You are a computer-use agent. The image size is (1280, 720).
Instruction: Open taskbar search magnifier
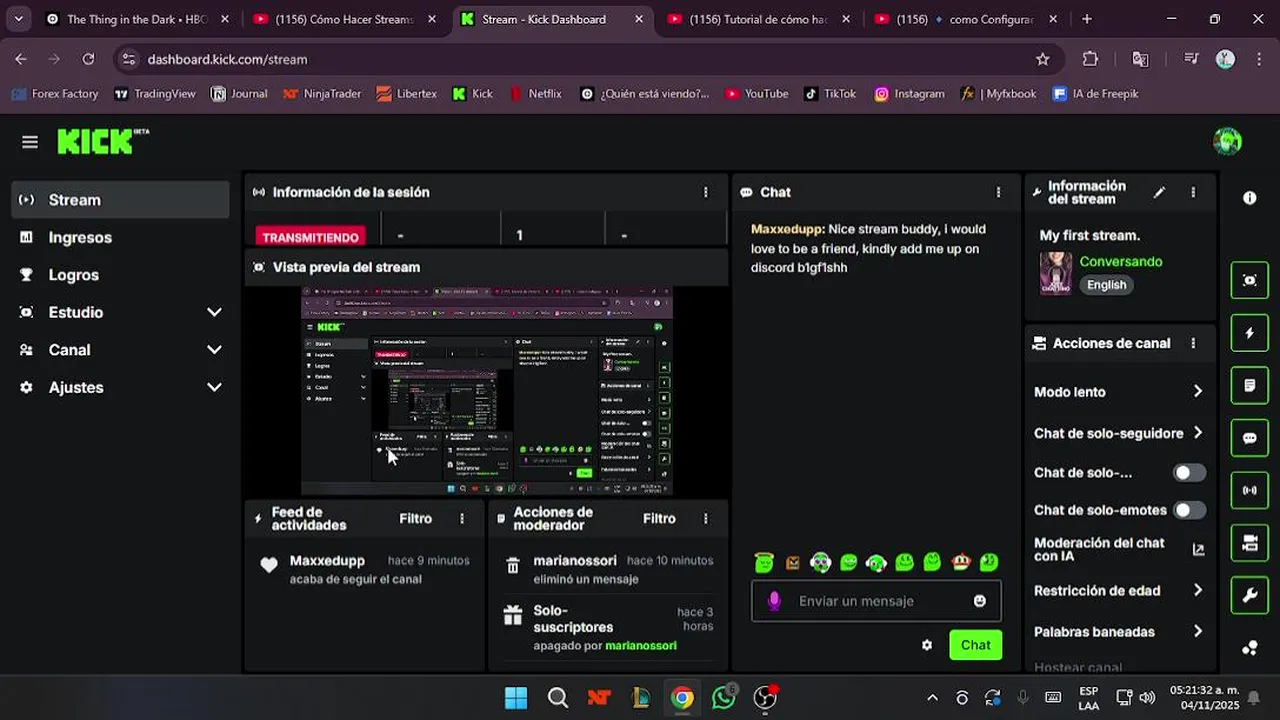[x=558, y=698]
